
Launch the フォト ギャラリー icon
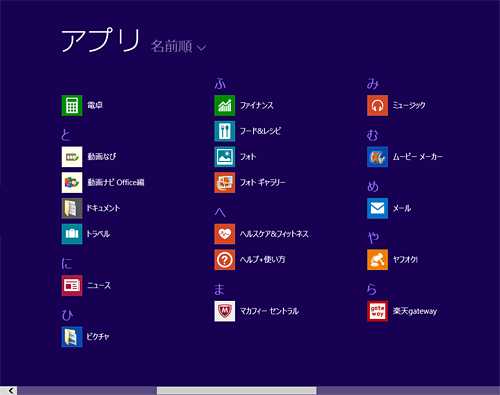point(225,182)
